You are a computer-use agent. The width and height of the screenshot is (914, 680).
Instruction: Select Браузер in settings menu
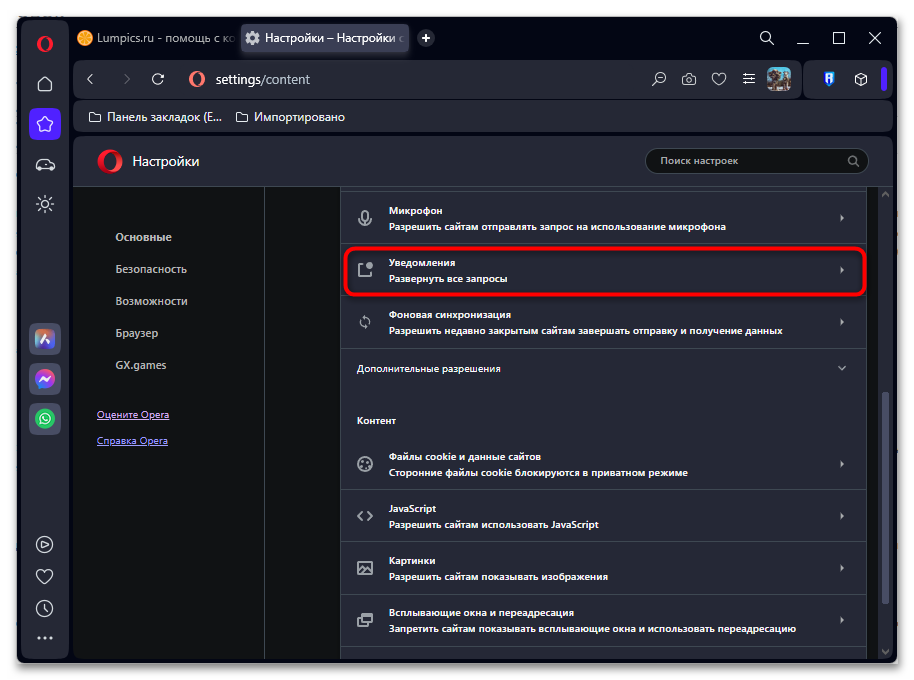[x=137, y=333]
